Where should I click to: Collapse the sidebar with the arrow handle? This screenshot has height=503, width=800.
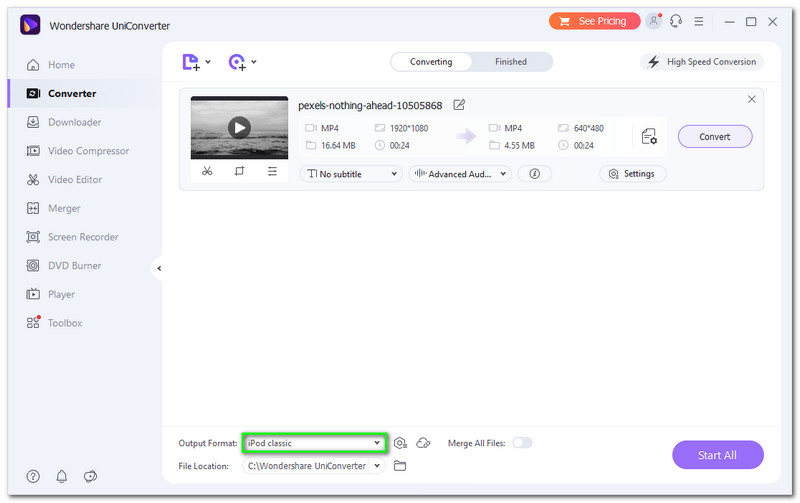coord(159,268)
